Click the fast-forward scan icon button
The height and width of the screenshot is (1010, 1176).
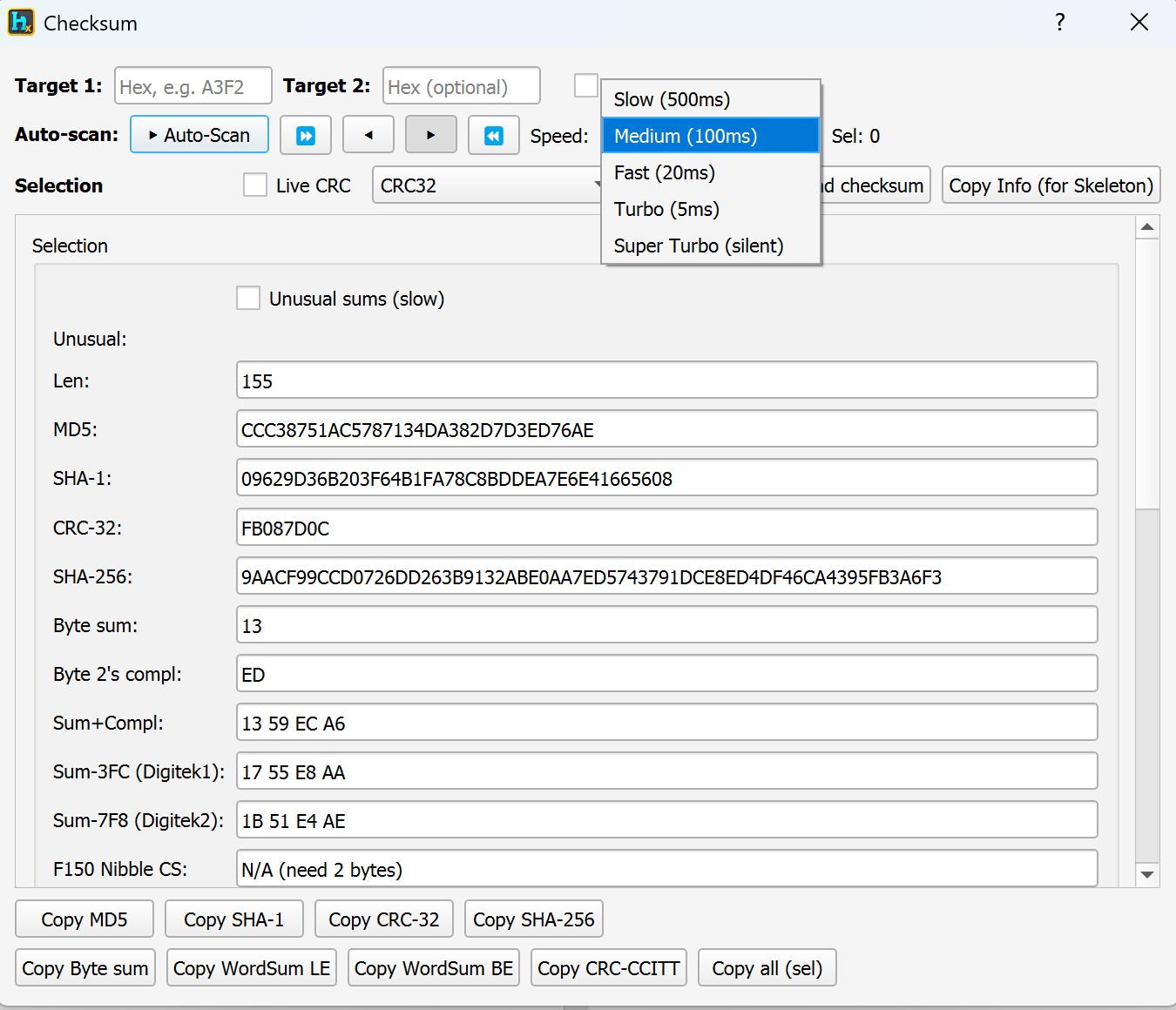click(x=306, y=135)
